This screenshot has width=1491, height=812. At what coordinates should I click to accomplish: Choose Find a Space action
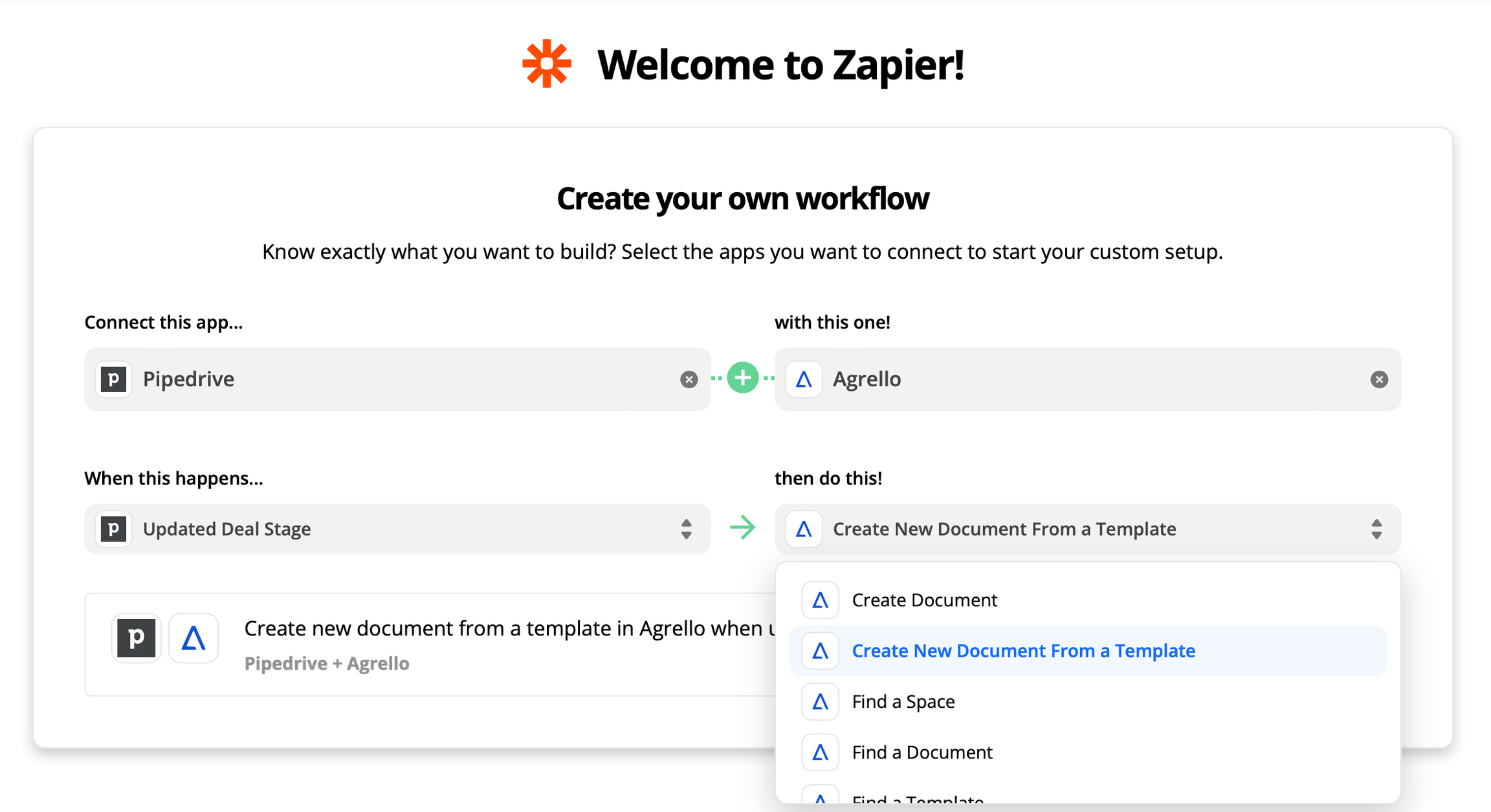(x=1088, y=701)
